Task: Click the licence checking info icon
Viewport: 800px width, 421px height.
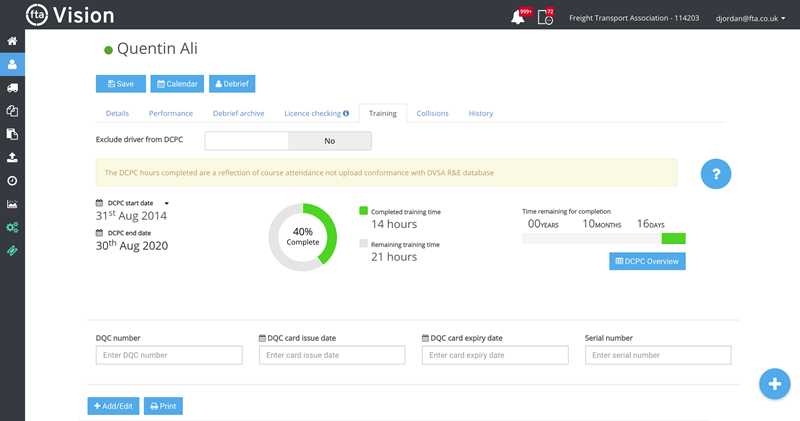Action: tap(346, 113)
